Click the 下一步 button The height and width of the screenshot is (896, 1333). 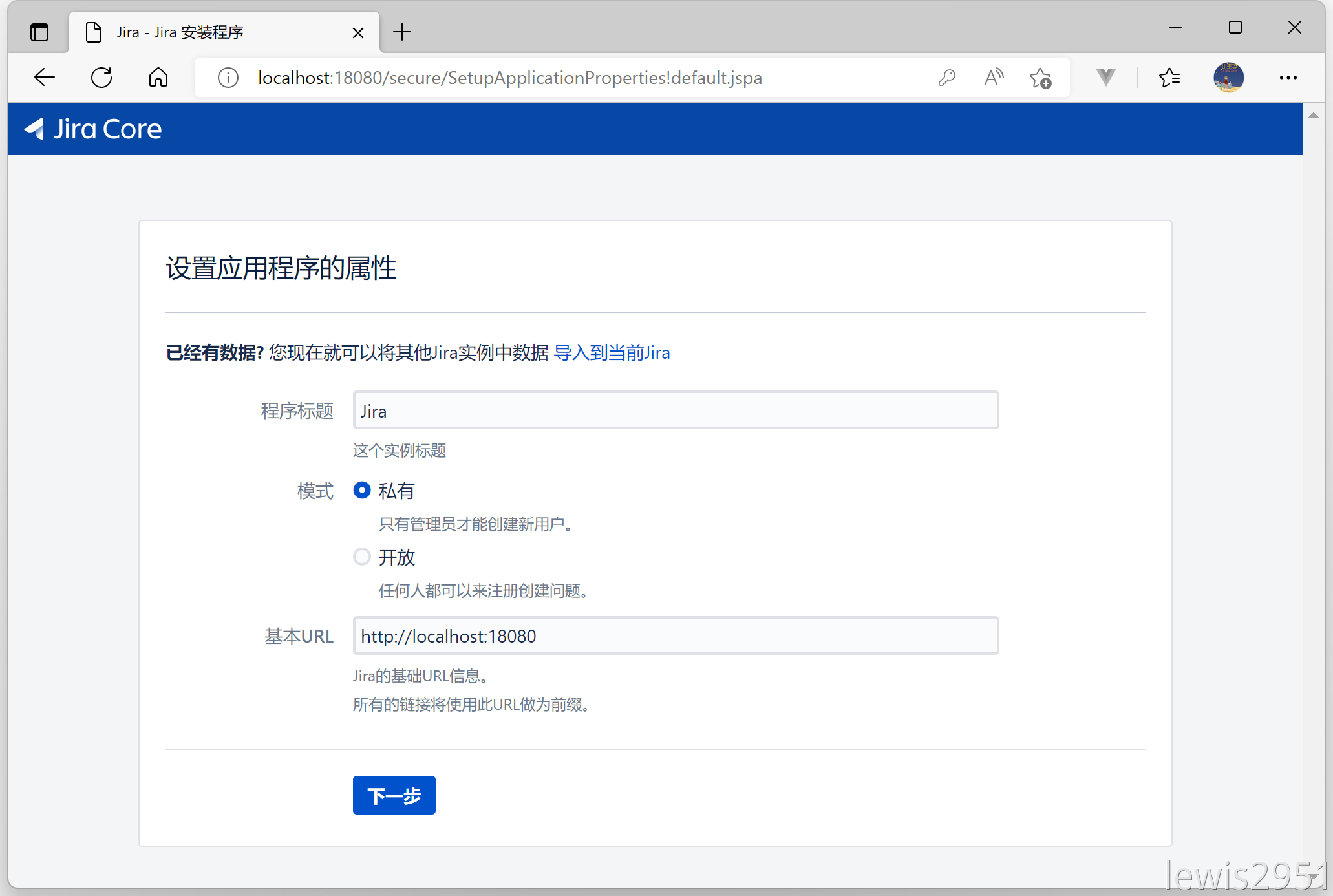click(x=394, y=795)
